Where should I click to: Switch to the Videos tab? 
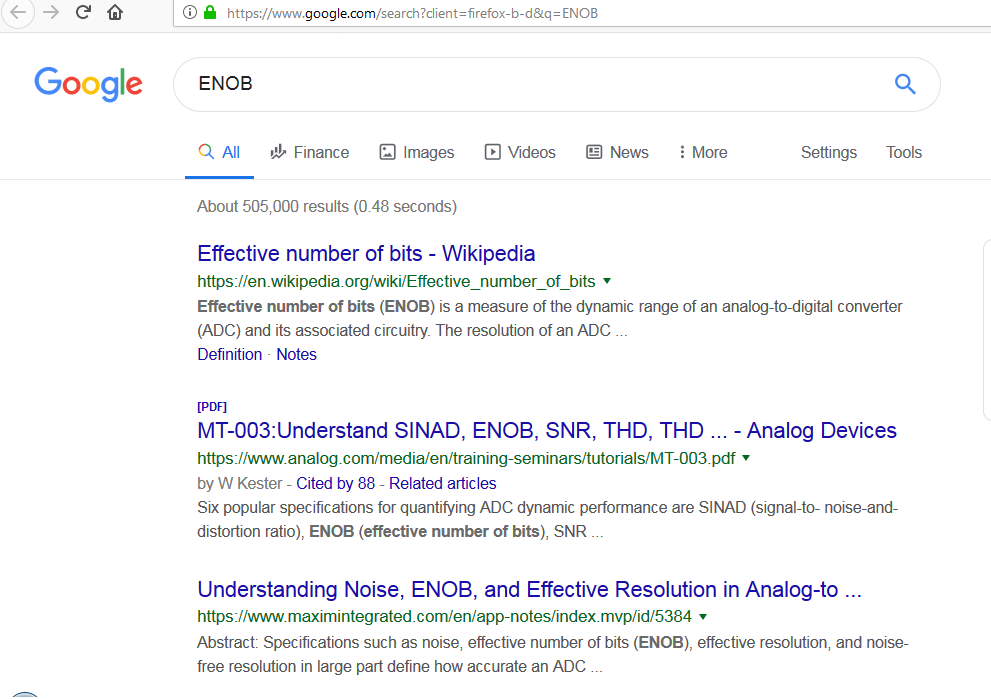pos(520,152)
